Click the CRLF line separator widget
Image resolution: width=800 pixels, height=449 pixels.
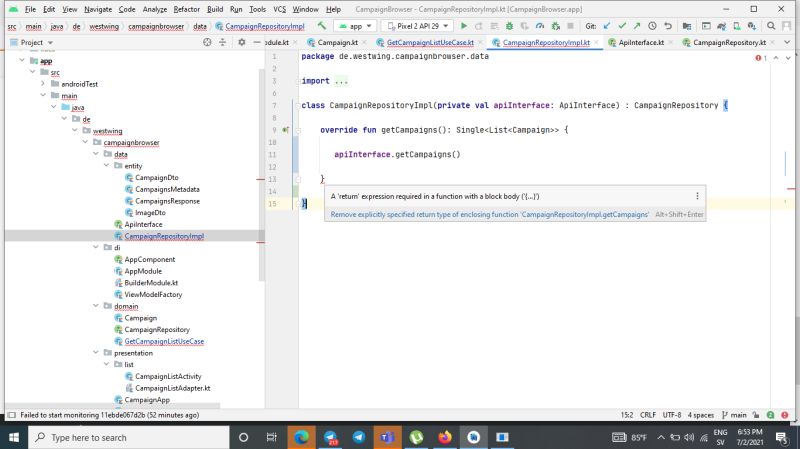coord(648,415)
